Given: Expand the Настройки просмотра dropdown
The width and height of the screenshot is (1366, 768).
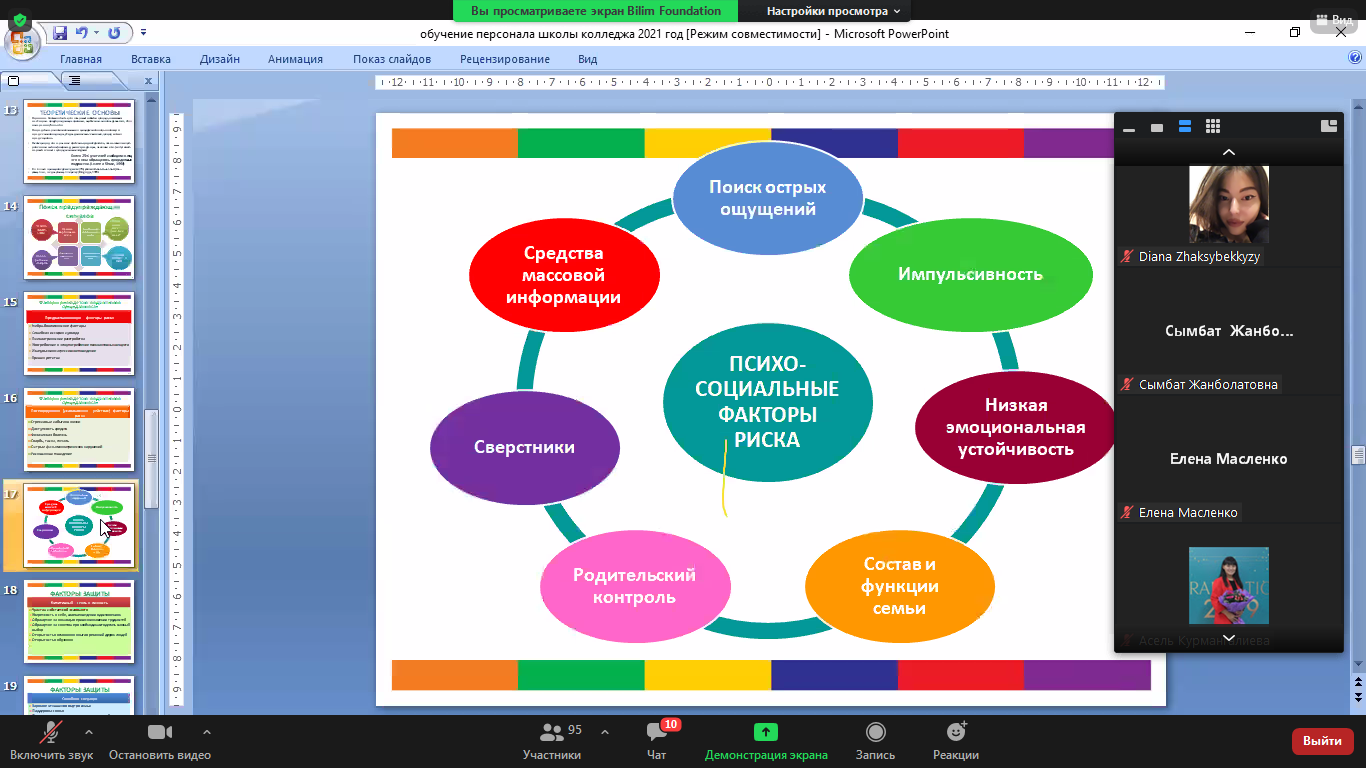Looking at the screenshot, I should click(x=833, y=11).
